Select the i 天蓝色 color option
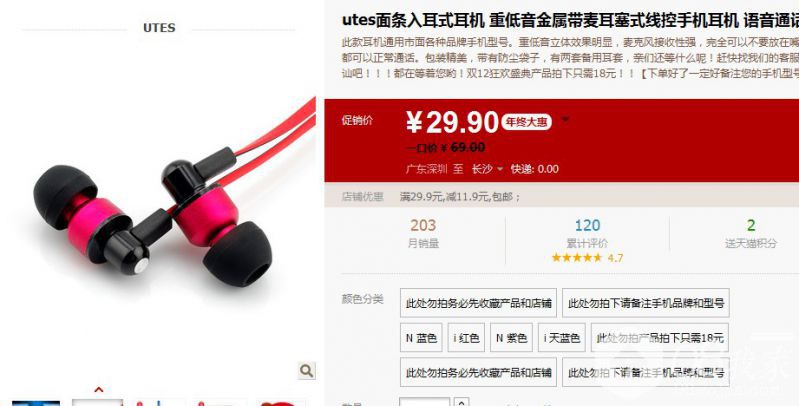799x406 pixels. [562, 338]
